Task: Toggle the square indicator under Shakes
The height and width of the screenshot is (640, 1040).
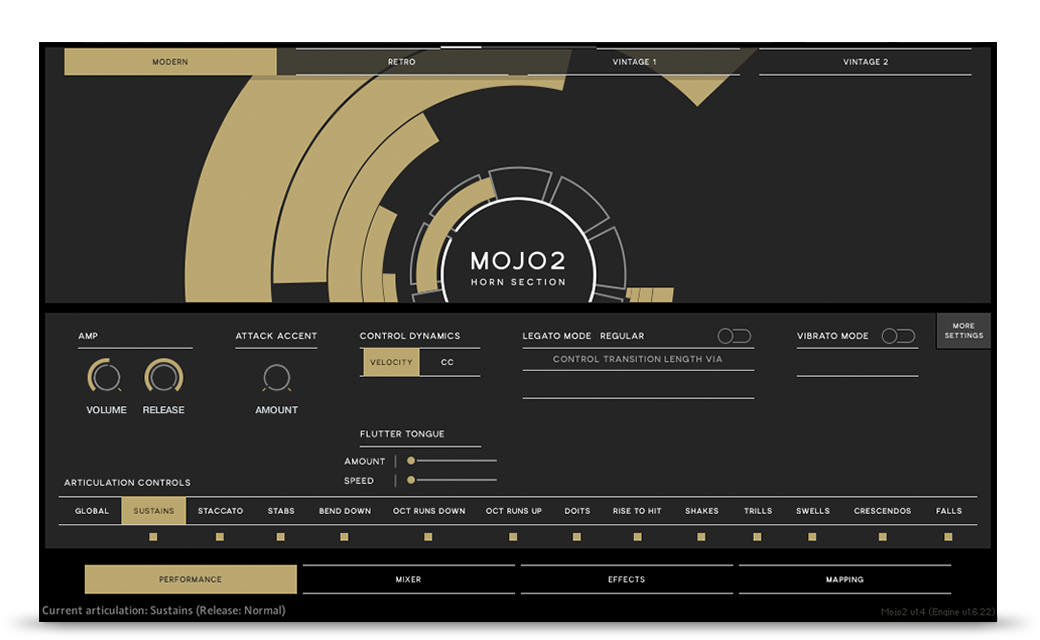Action: [701, 537]
